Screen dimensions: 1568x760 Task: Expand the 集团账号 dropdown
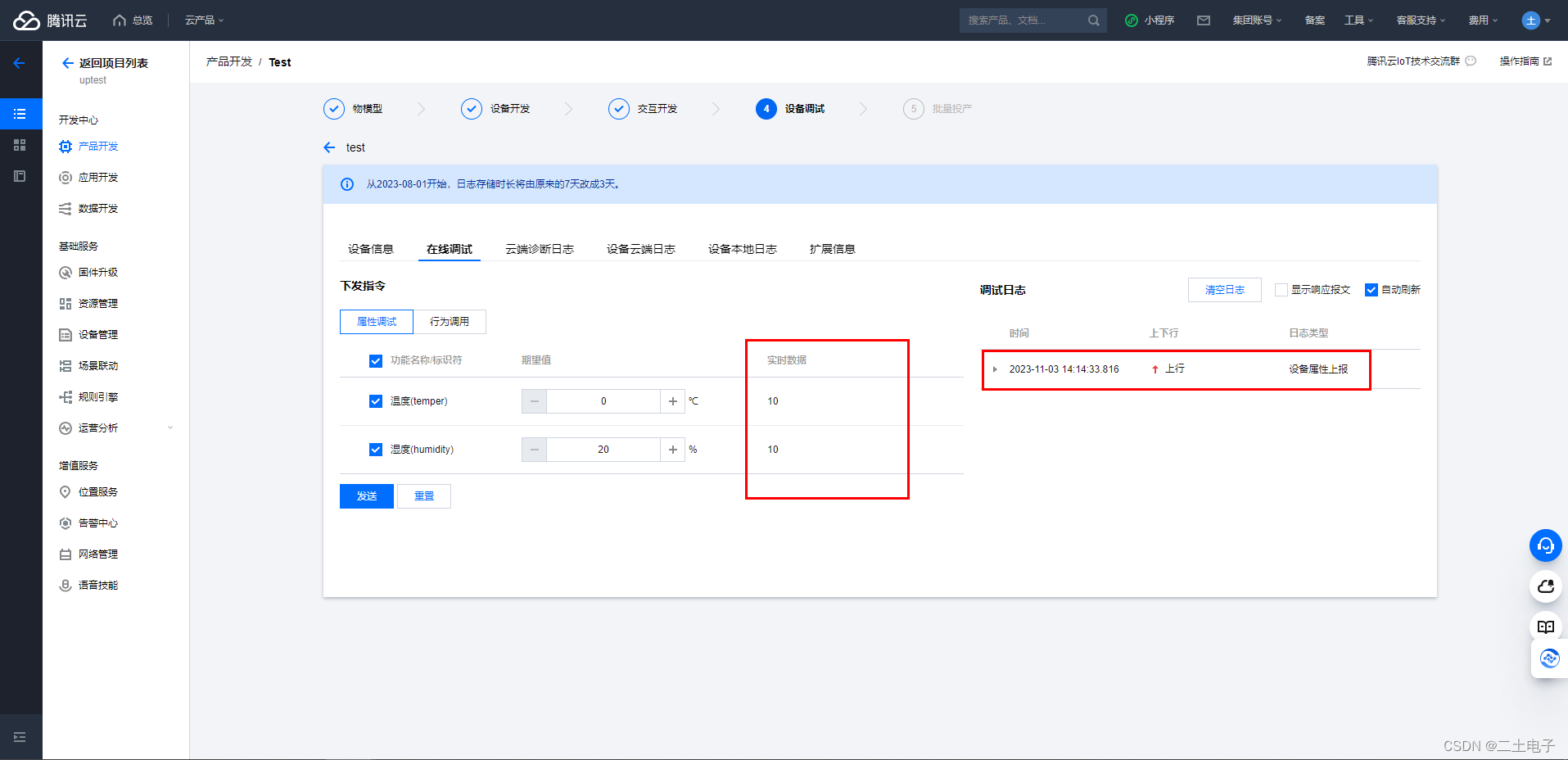[x=1257, y=20]
